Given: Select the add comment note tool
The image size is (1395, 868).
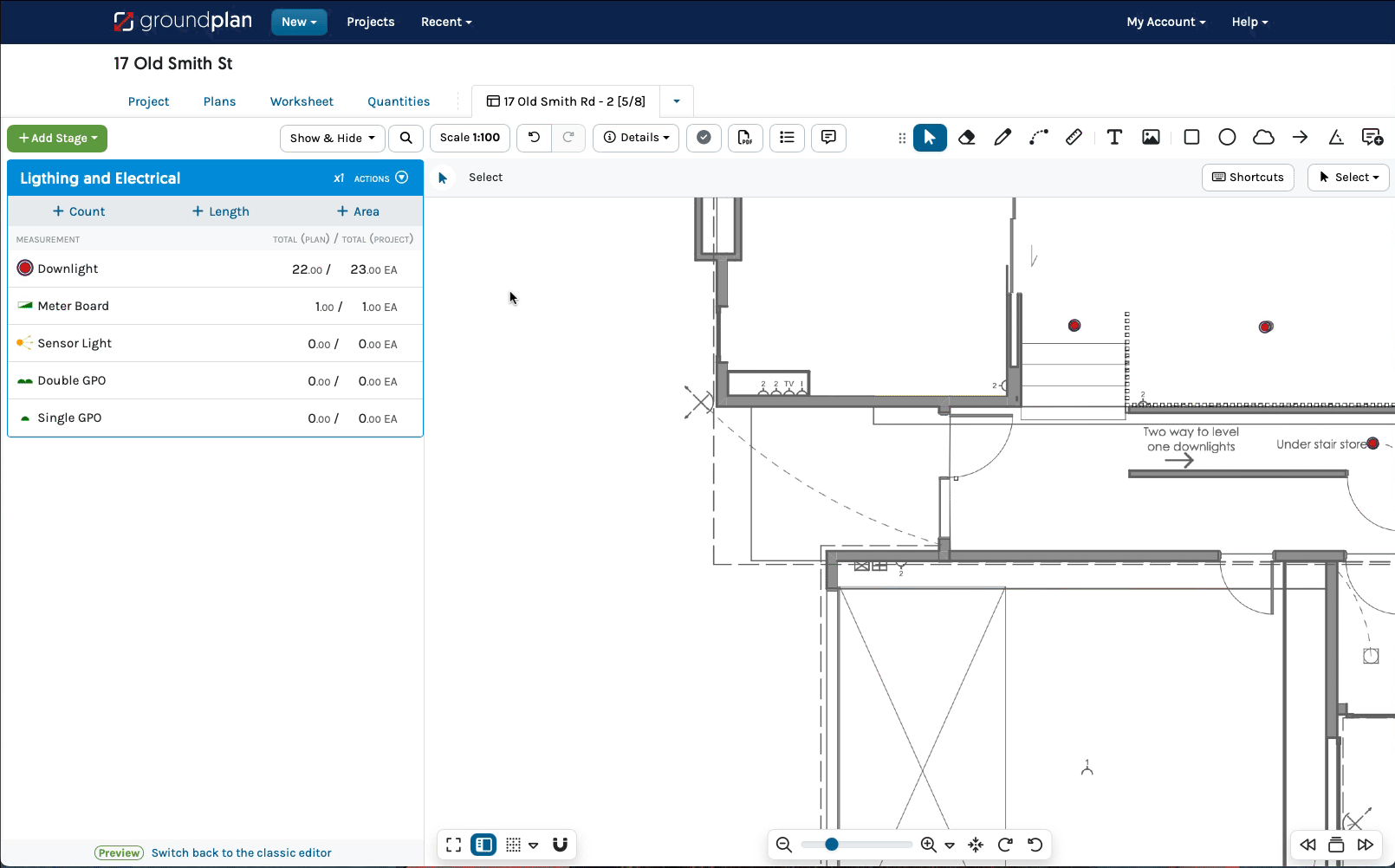Looking at the screenshot, I should click(x=1372, y=138).
